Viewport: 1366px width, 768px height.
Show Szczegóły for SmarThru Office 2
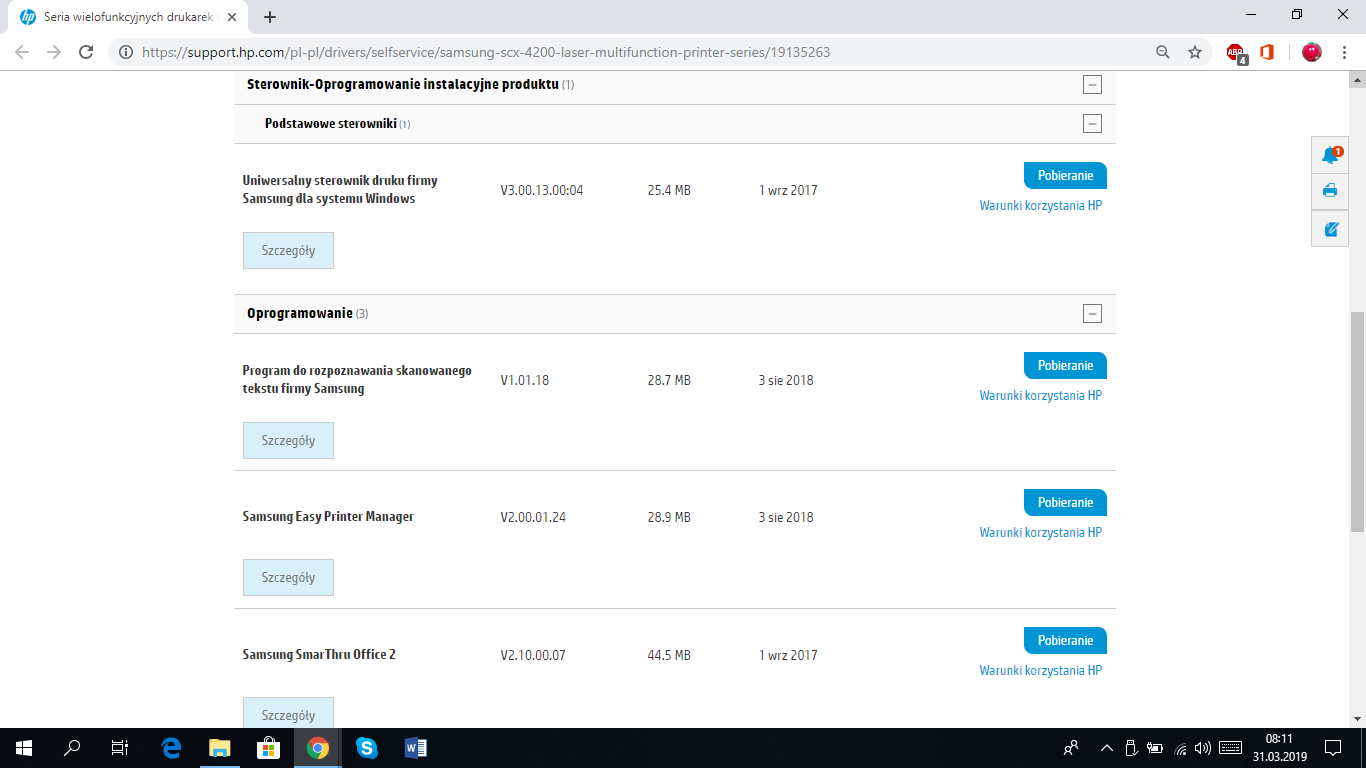[x=288, y=714]
